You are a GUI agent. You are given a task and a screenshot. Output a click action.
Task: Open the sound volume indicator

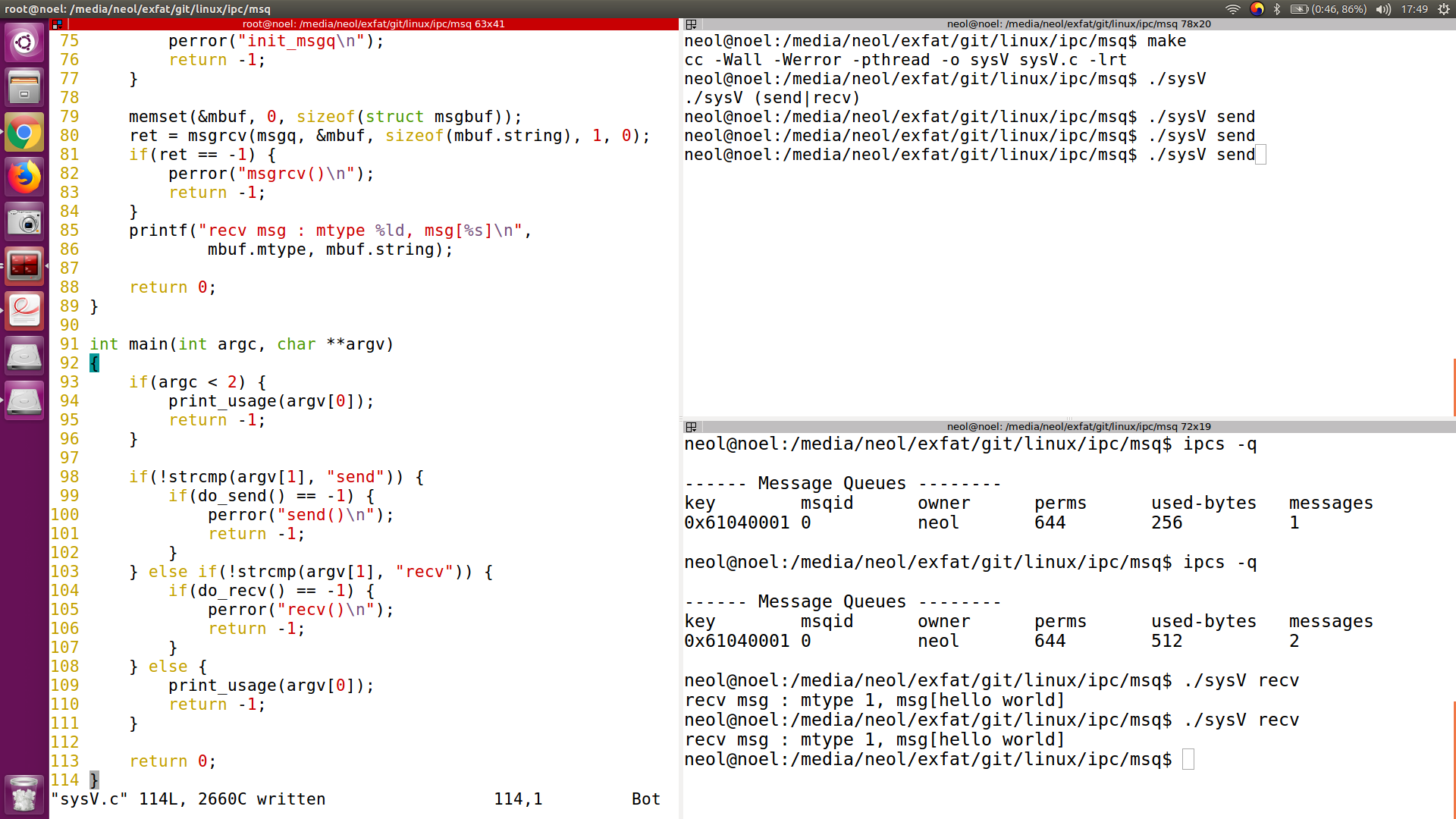tap(1384, 9)
